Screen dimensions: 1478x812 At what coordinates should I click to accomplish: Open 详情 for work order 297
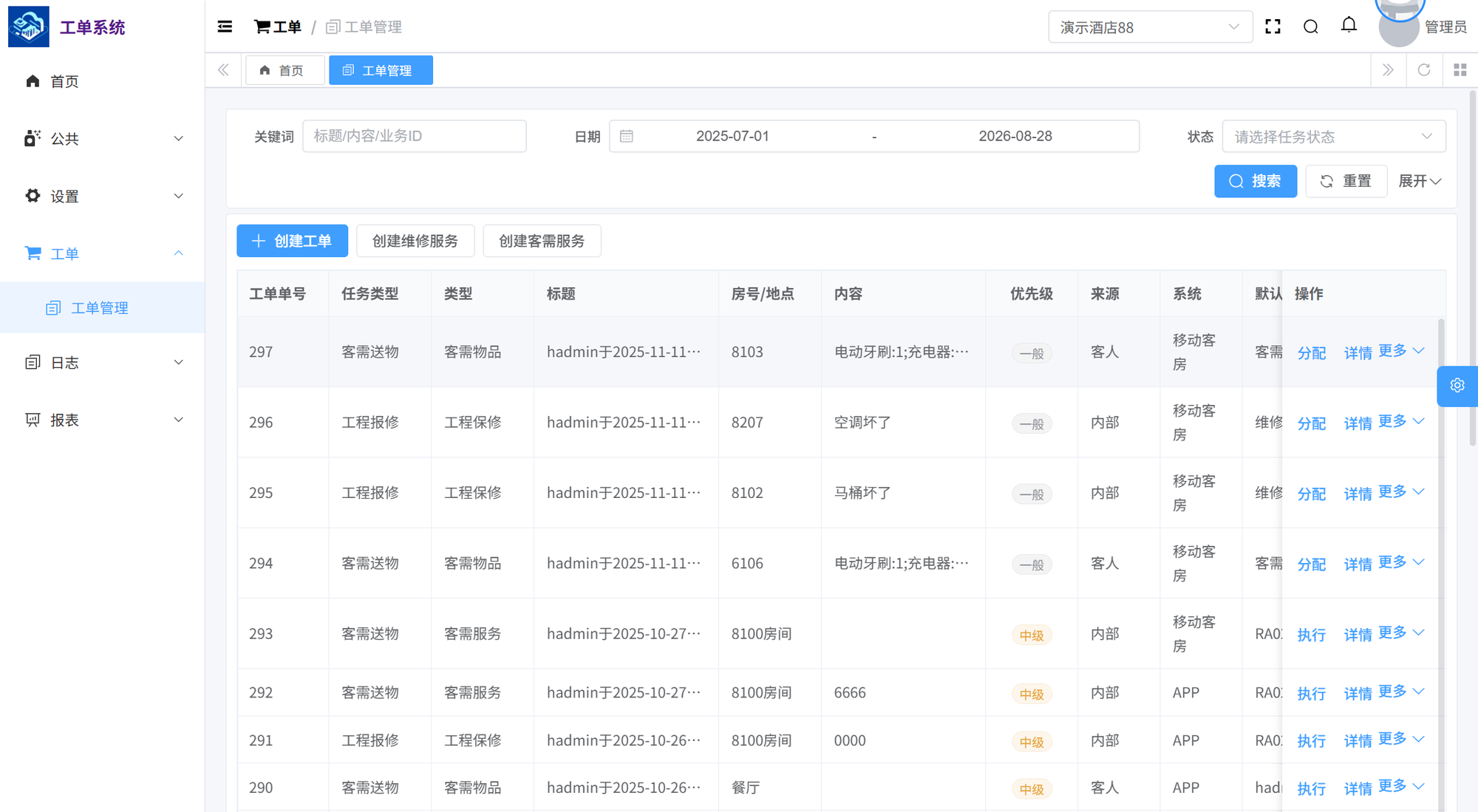pyautogui.click(x=1358, y=352)
